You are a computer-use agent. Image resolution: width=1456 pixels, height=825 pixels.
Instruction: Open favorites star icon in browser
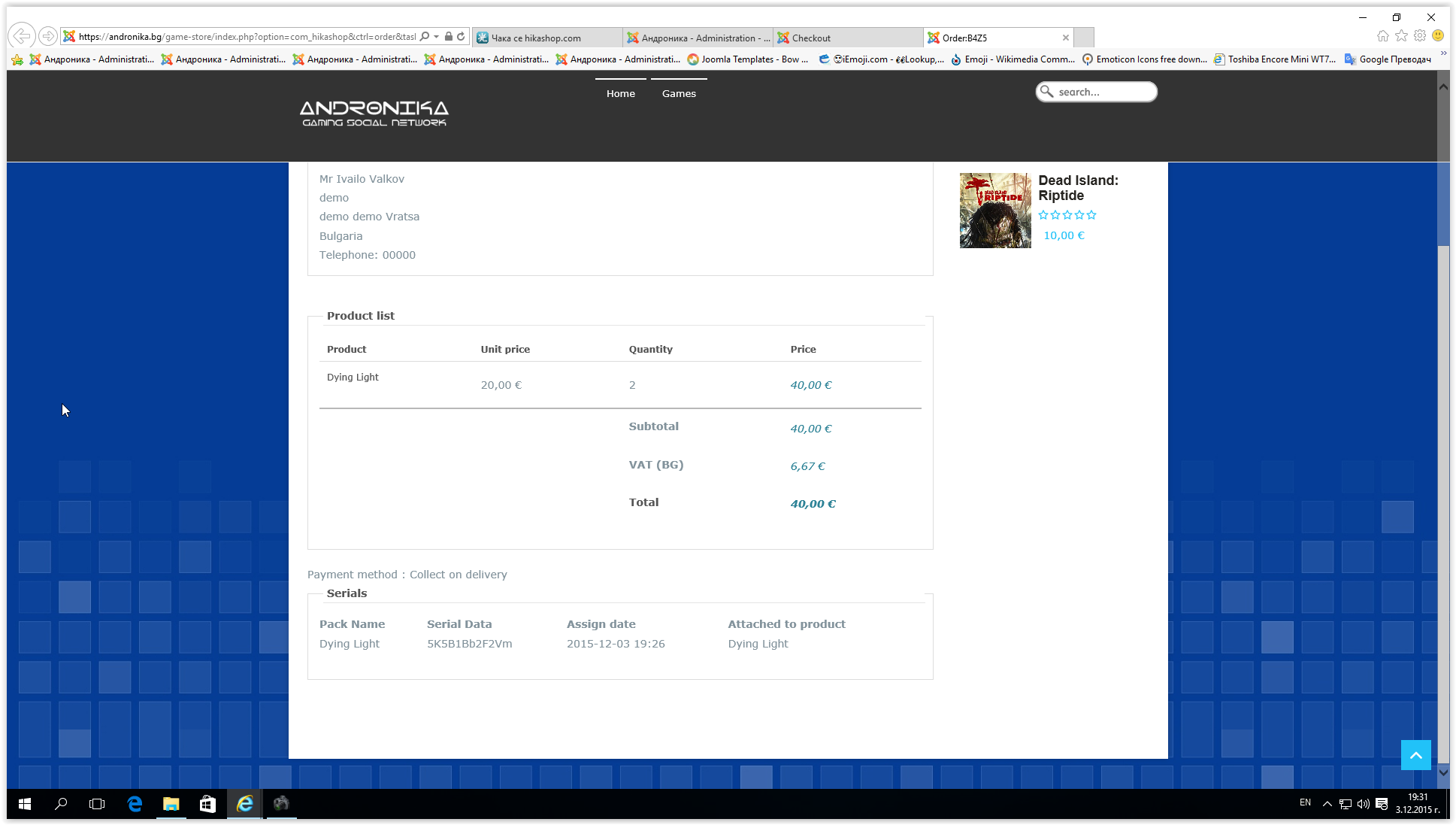pos(1401,36)
